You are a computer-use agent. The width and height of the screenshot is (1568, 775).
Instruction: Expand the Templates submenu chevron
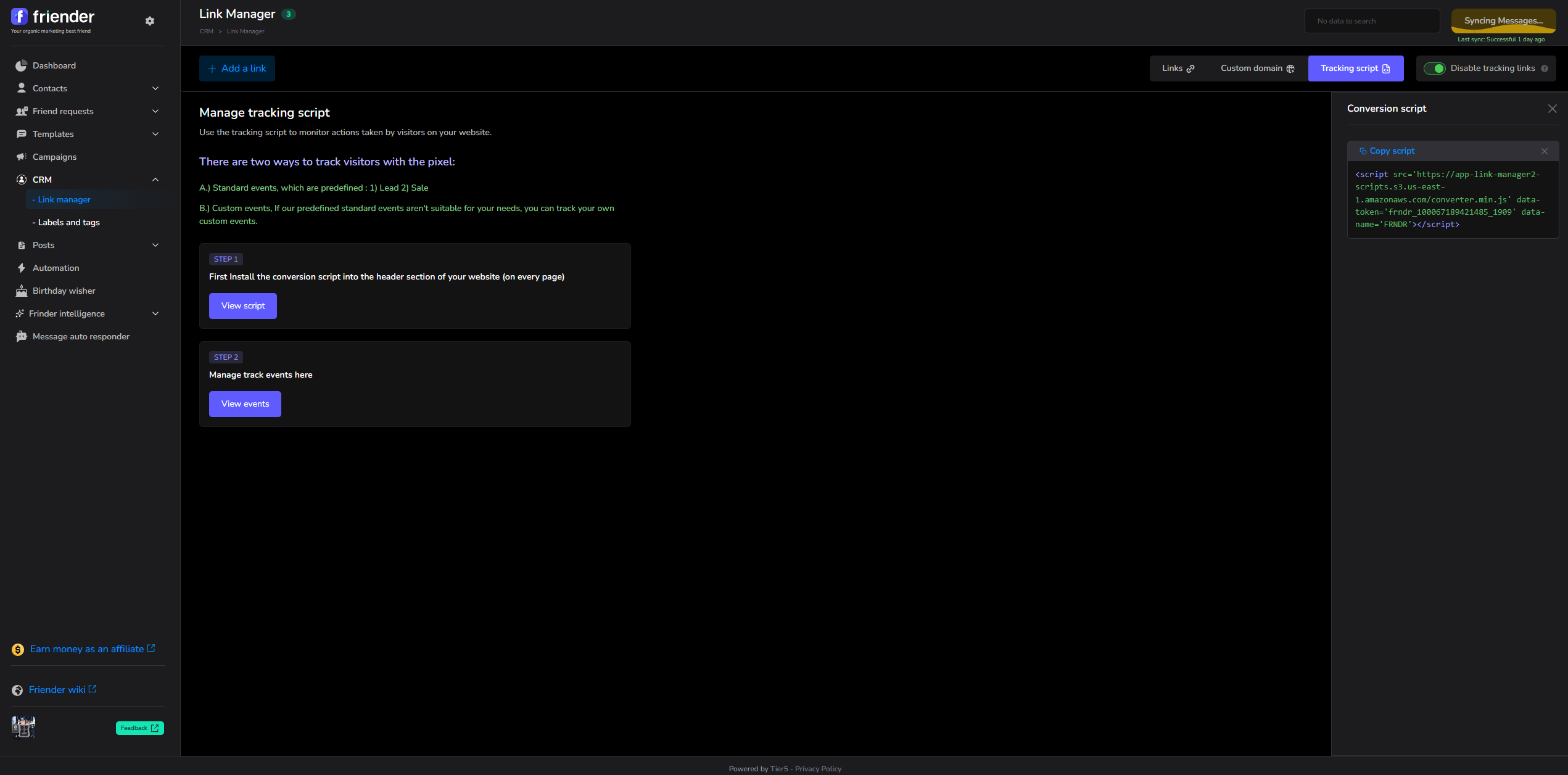click(155, 134)
